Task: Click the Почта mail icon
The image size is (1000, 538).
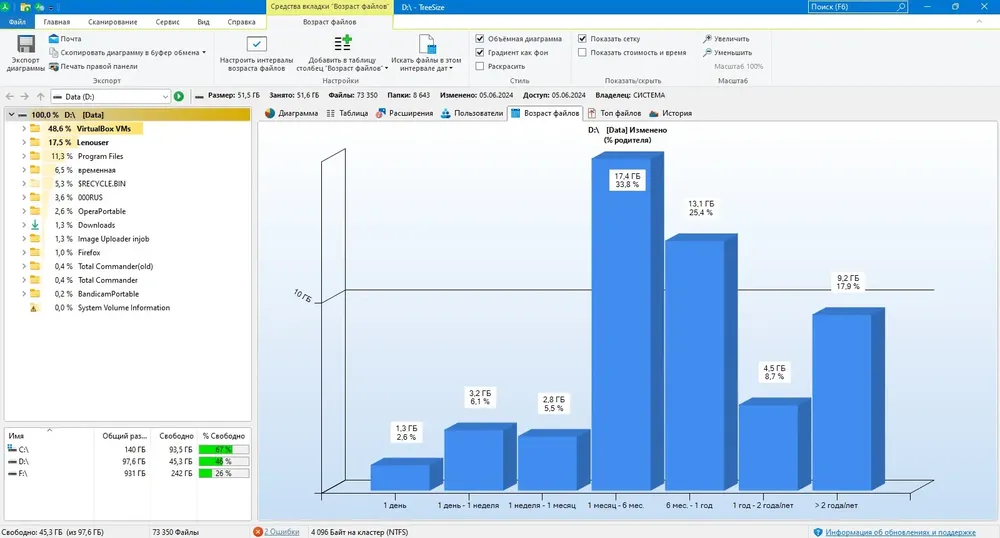Action: click(54, 39)
